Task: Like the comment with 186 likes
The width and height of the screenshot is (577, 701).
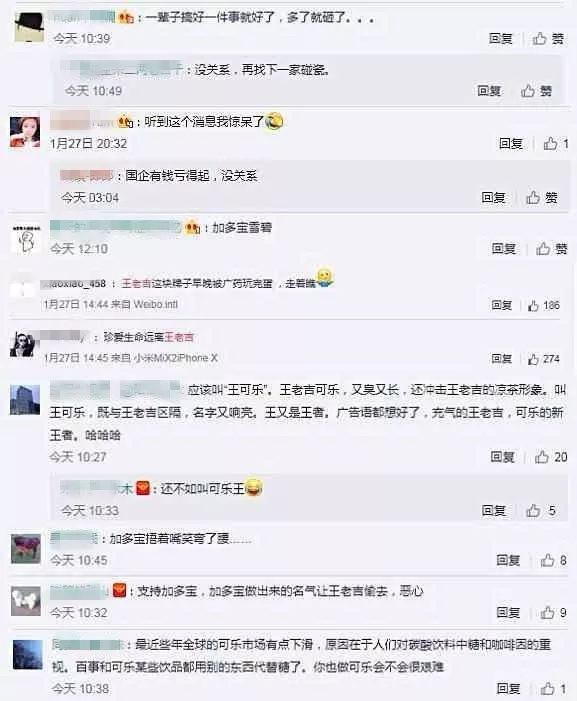Action: point(543,305)
